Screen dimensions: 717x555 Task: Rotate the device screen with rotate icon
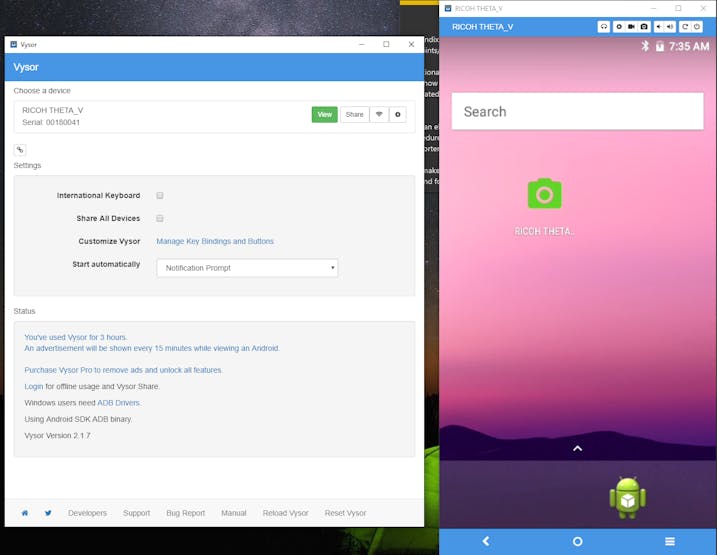684,27
